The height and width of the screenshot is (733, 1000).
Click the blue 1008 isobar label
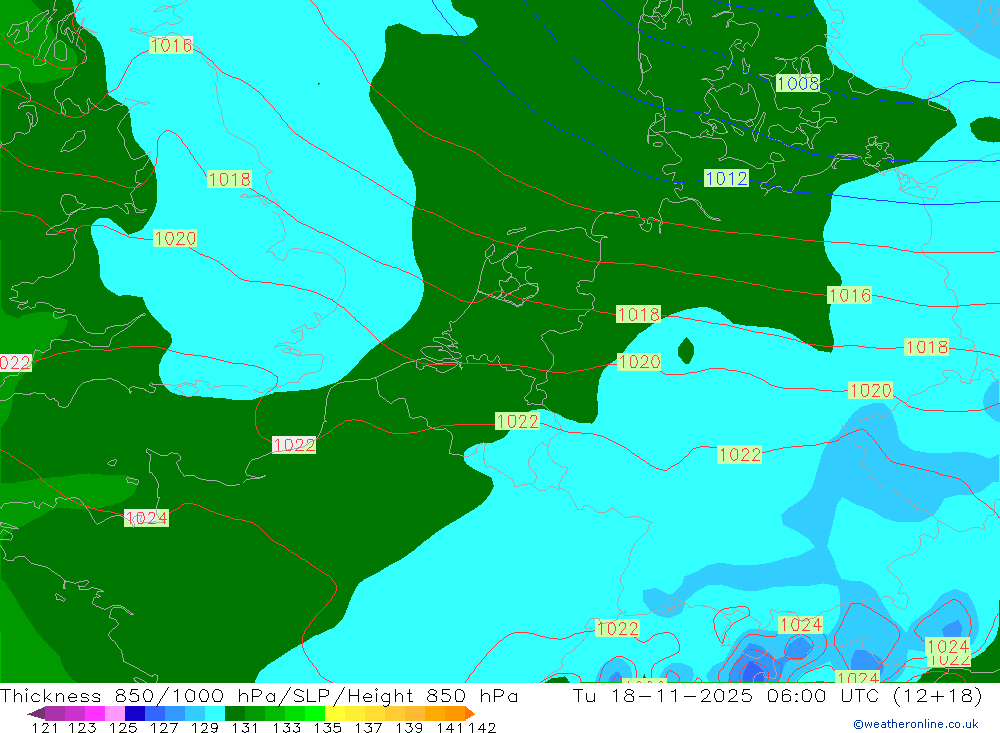pyautogui.click(x=798, y=84)
